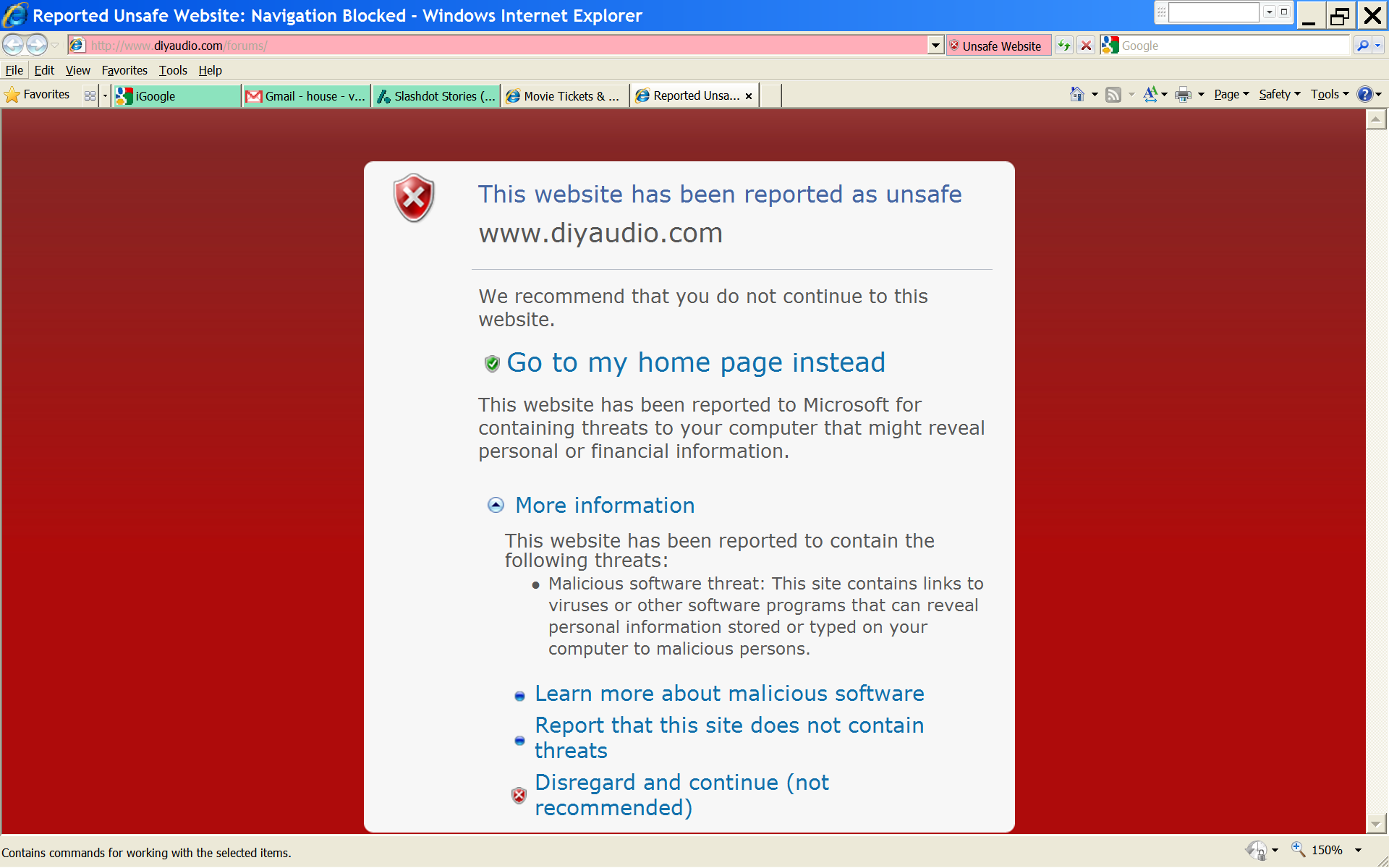This screenshot has height=868, width=1389.
Task: Open the Tools menu in menu bar
Action: pos(173,70)
